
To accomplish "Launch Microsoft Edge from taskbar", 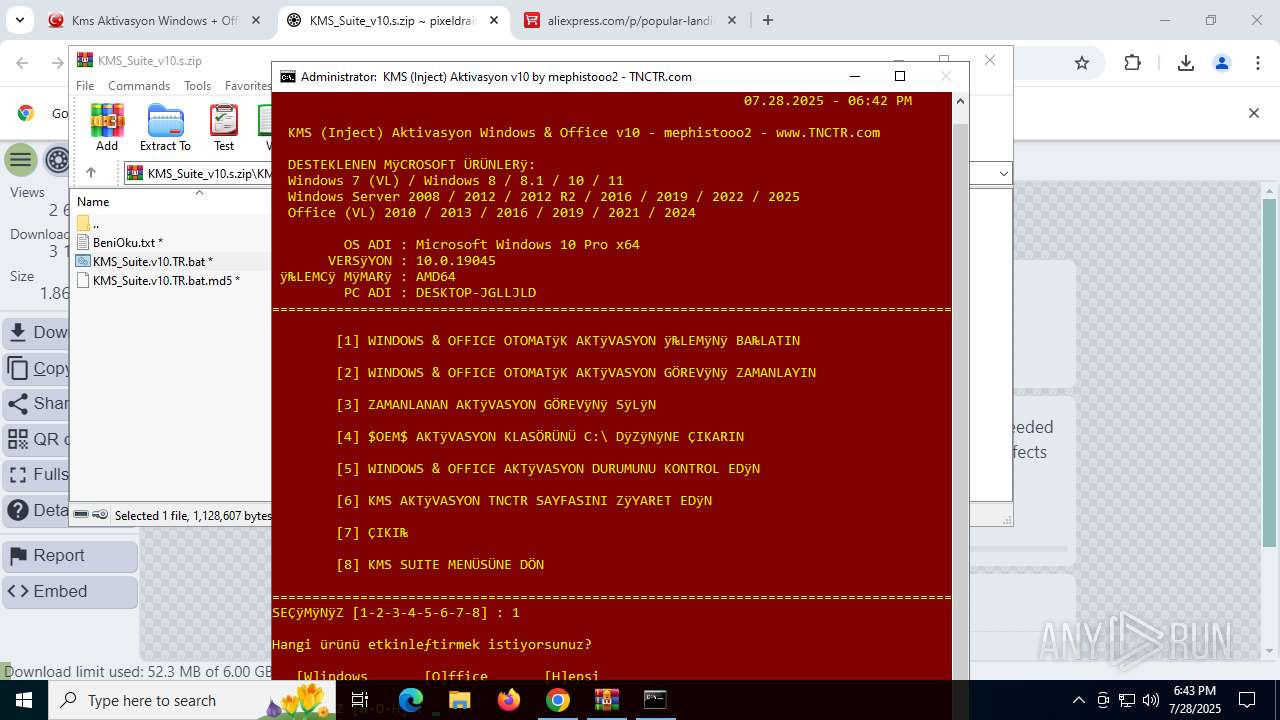I will (x=410, y=700).
